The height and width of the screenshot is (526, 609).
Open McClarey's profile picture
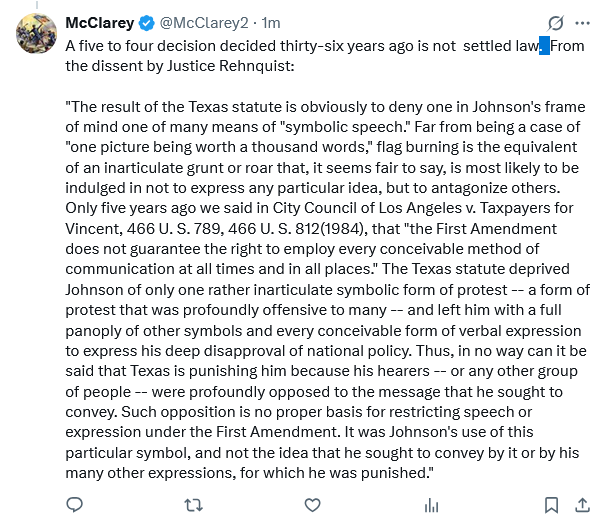click(36, 35)
